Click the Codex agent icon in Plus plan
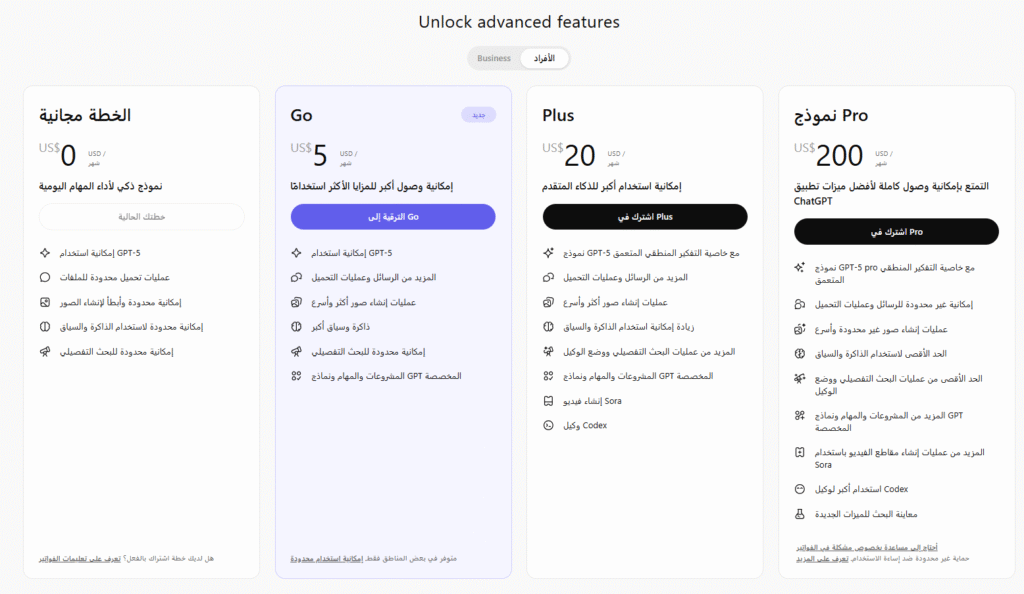1024x594 pixels. 548,425
